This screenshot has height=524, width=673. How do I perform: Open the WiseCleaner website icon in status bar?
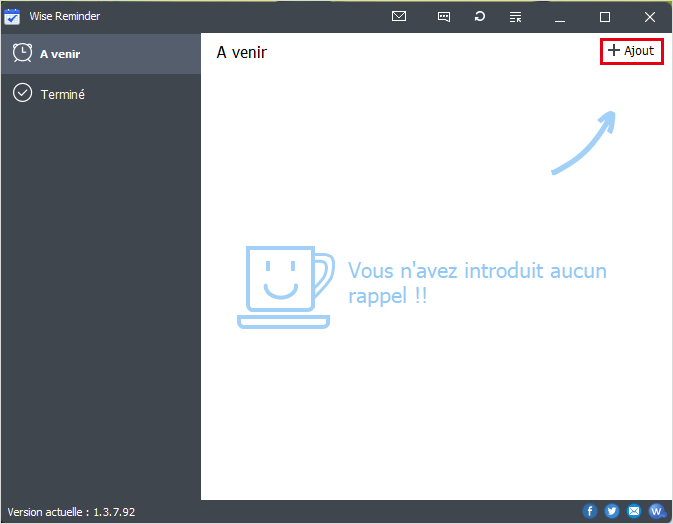point(656,511)
